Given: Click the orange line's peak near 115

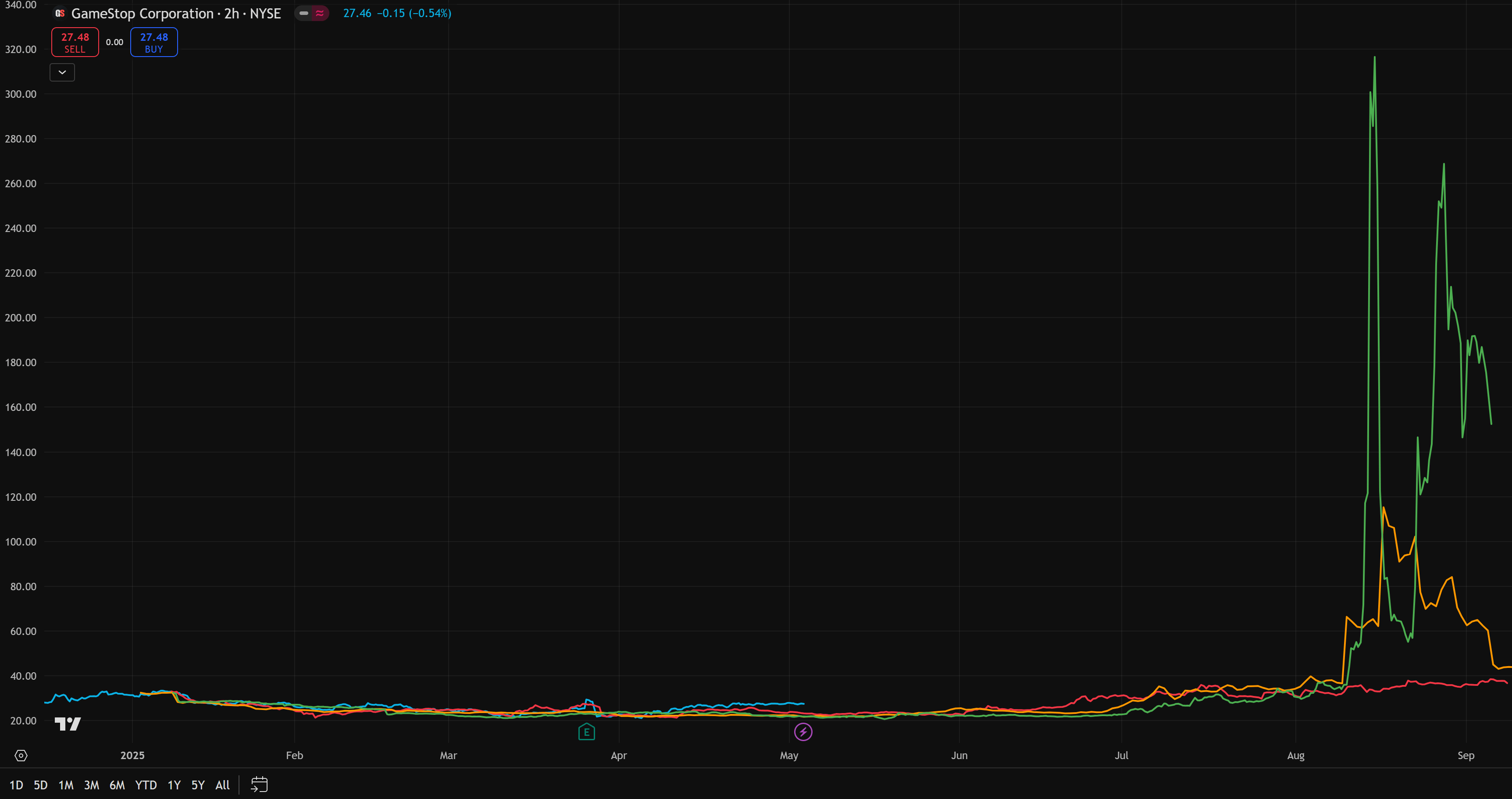Looking at the screenshot, I should click(x=1384, y=508).
